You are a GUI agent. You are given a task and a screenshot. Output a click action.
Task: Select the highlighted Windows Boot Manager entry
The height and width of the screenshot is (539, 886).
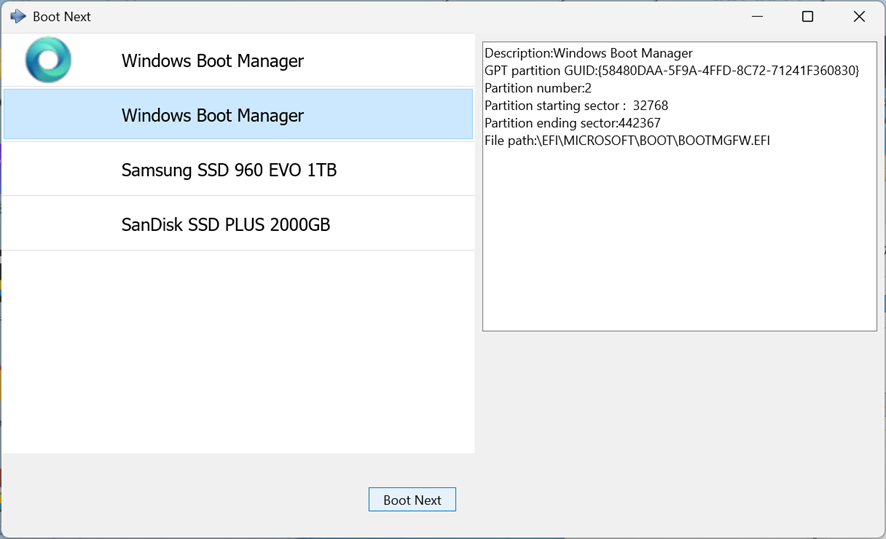[x=212, y=115]
